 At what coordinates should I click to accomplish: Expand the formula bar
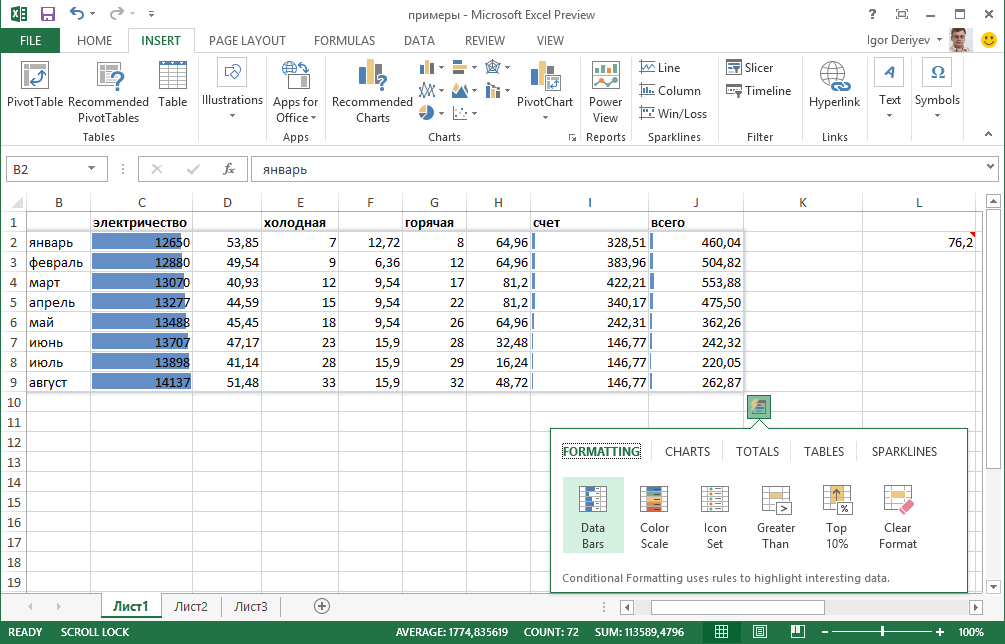pyautogui.click(x=990, y=168)
